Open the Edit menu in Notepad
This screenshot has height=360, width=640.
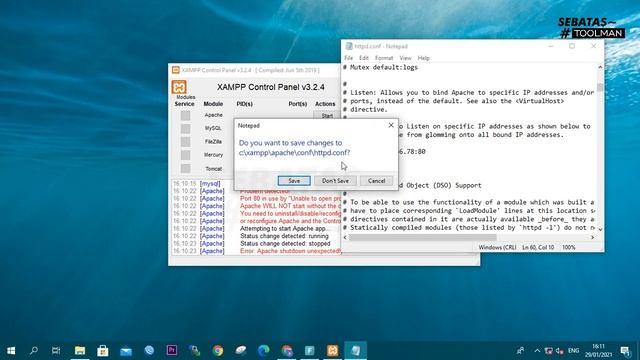tap(364, 58)
